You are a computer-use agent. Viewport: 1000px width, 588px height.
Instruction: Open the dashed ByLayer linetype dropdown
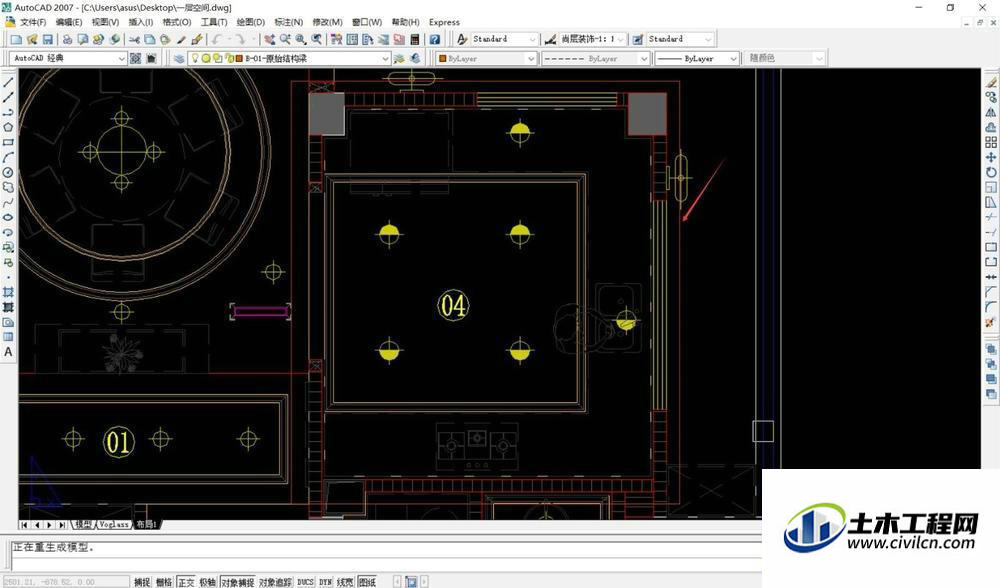pyautogui.click(x=643, y=58)
